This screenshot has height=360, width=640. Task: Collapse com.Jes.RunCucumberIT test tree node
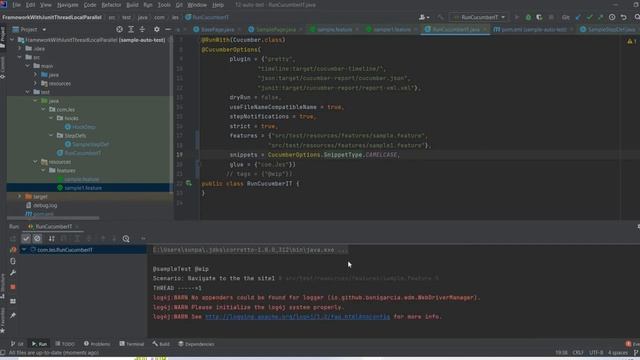24,249
